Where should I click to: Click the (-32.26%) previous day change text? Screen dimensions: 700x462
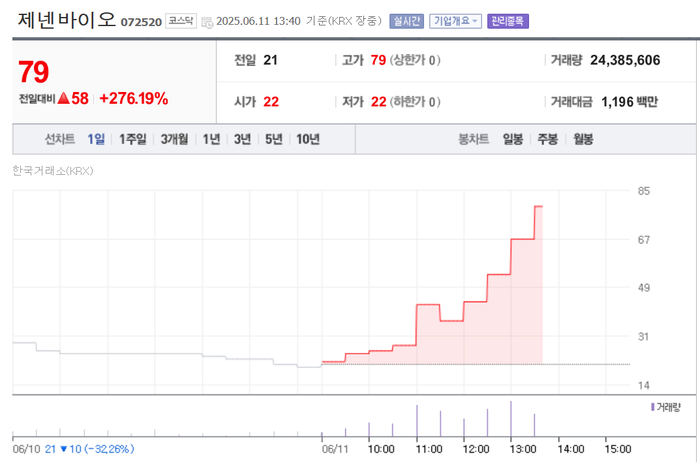(109, 449)
